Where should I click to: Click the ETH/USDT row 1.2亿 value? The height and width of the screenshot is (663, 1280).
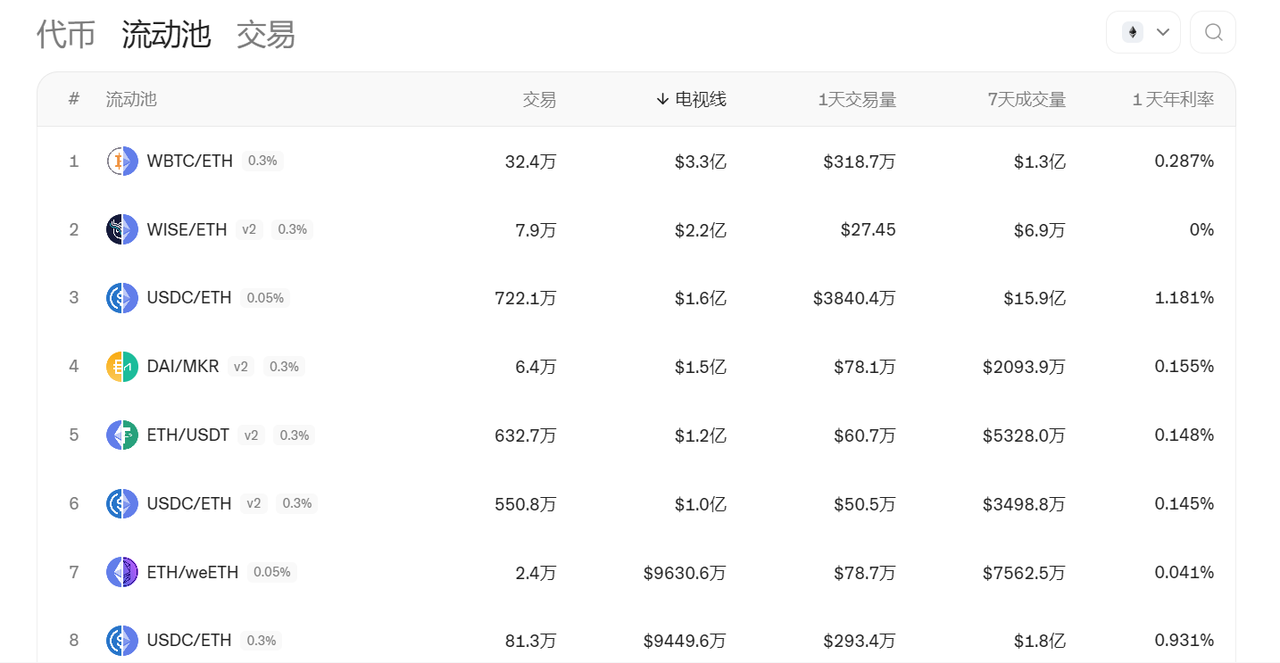click(700, 435)
